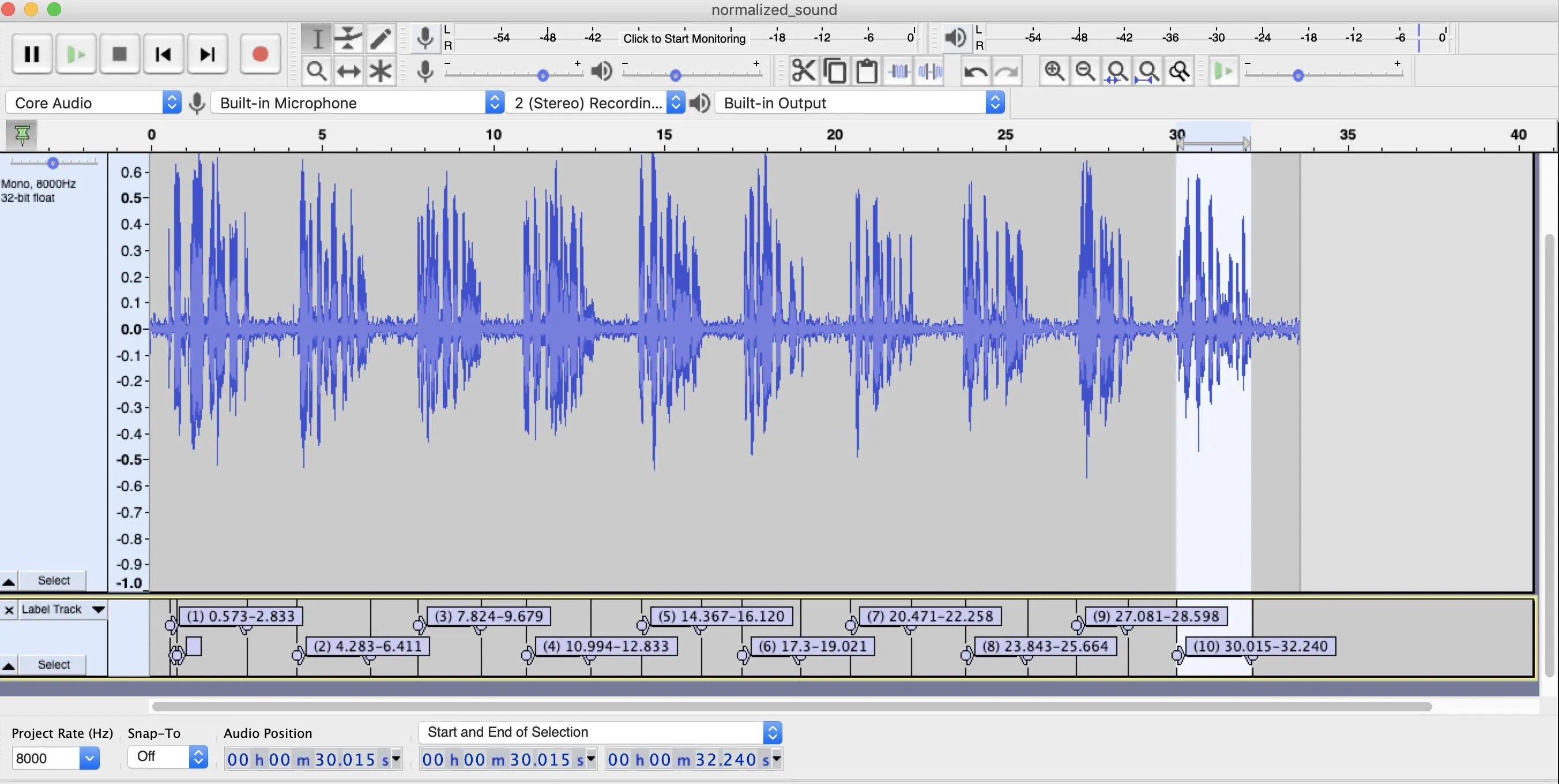Click the Zoom In magnifier icon
Screen dimensions: 1559x784
pyautogui.click(x=1054, y=71)
